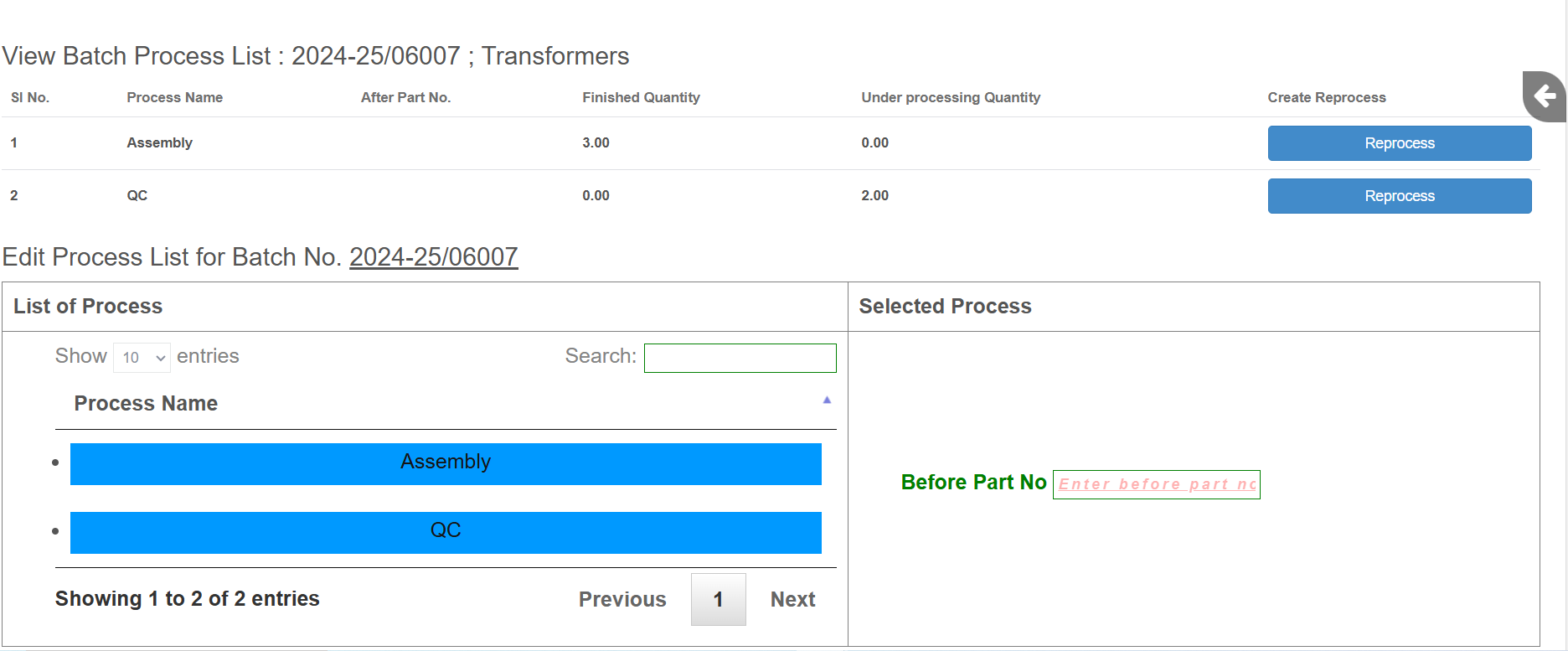Click the Create Reprocess column header
This screenshot has width=1568, height=651.
click(1326, 97)
